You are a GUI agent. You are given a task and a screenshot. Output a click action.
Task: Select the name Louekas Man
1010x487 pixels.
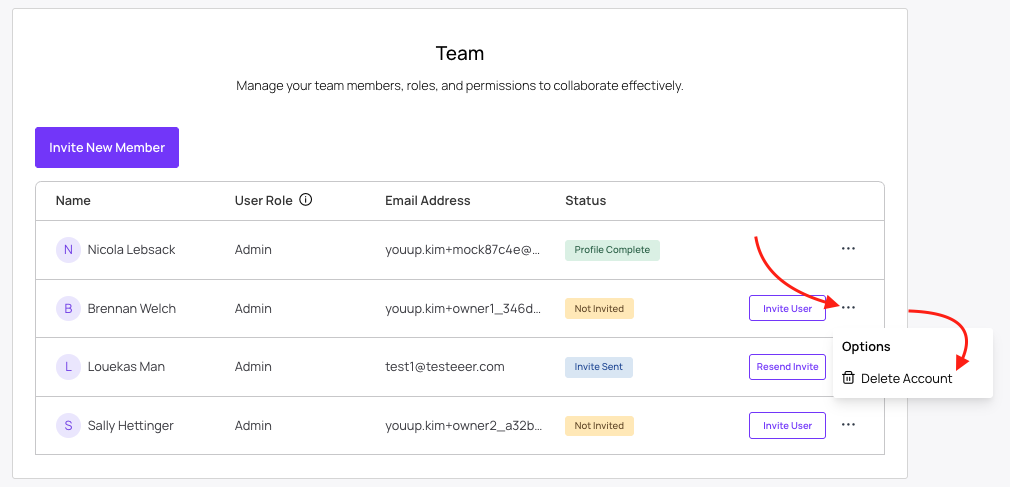(x=126, y=367)
